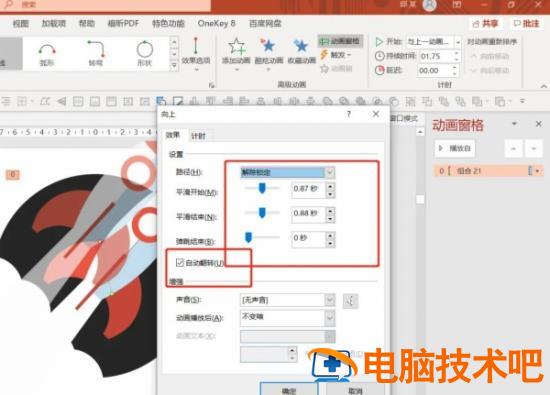The height and width of the screenshot is (395, 550).
Task: Open the 特色功能 ribbon tab
Action: (x=168, y=24)
